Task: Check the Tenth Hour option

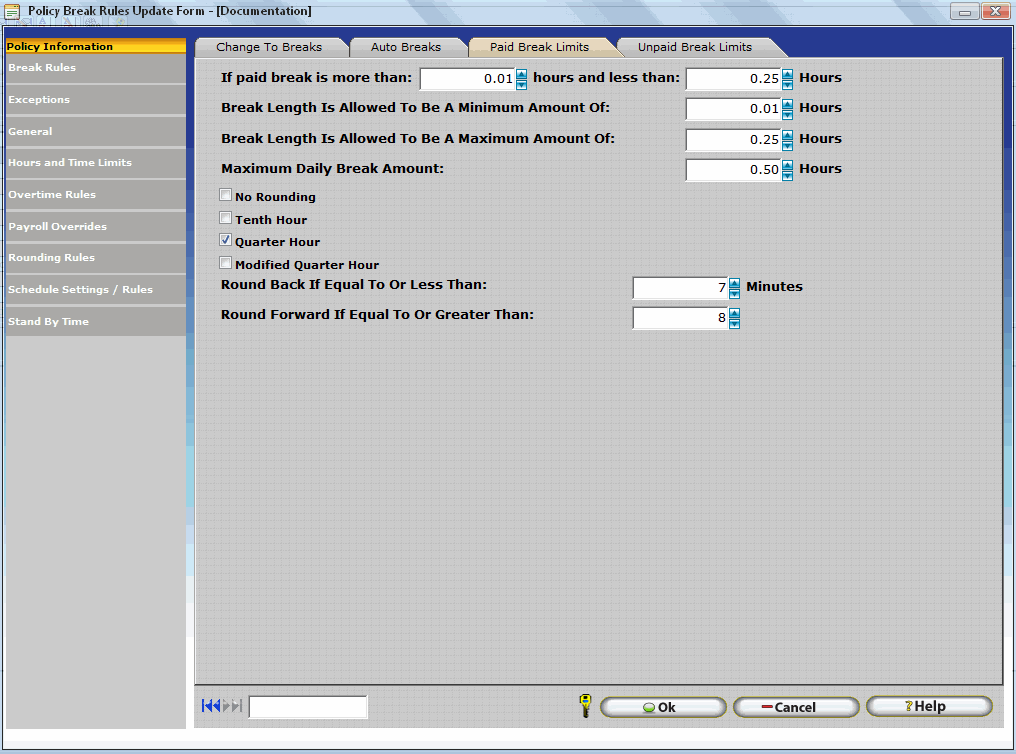Action: click(226, 218)
